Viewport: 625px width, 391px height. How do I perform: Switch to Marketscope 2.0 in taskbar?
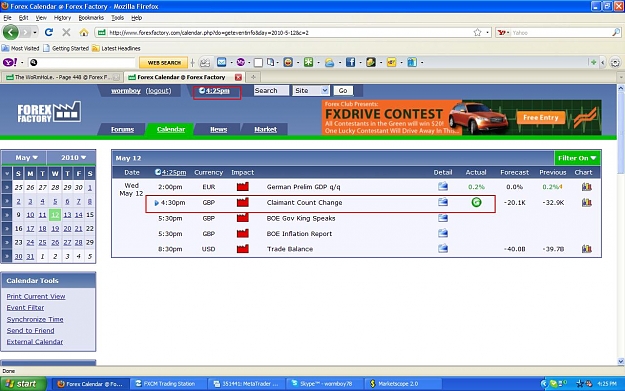pyautogui.click(x=403, y=383)
